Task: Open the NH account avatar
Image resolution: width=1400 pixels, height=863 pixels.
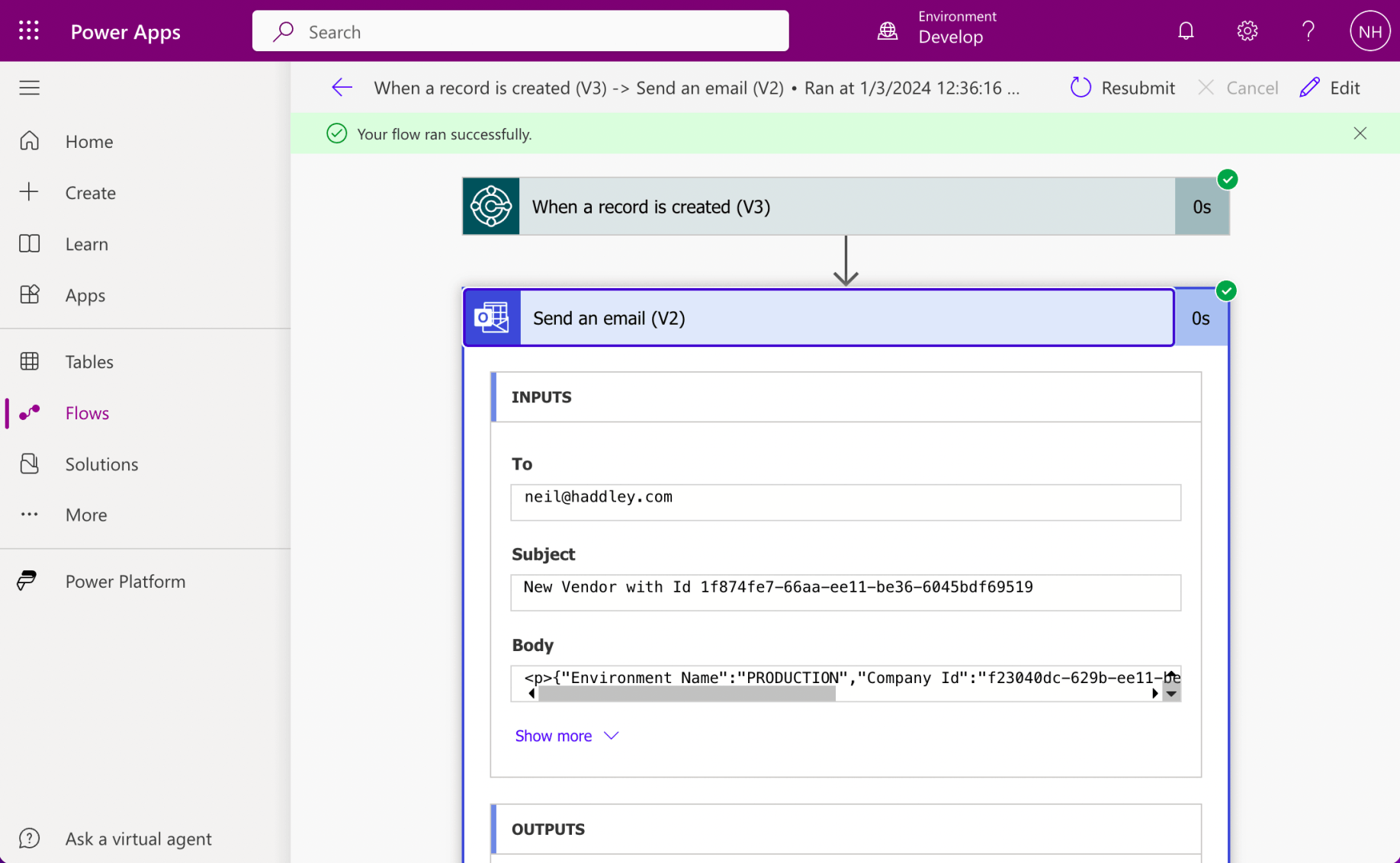Action: point(1369,31)
